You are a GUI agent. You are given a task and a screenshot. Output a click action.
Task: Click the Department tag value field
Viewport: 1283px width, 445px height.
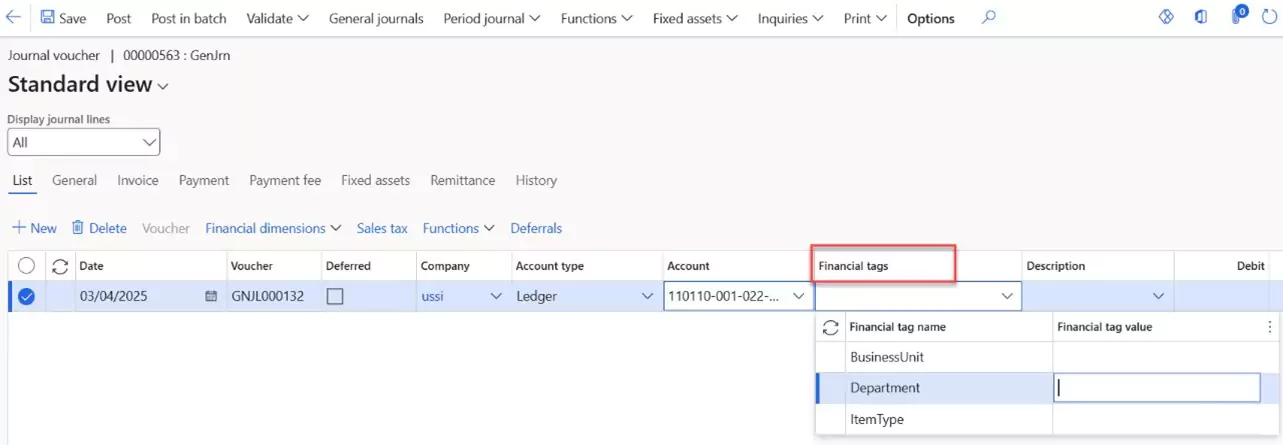click(1156, 388)
